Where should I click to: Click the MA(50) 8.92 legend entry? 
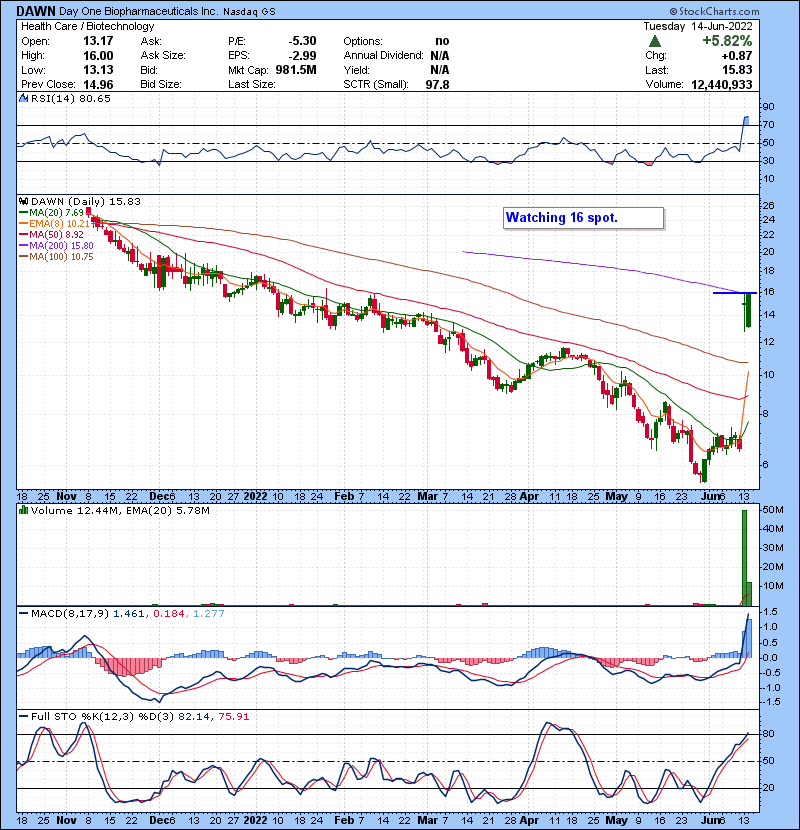52,234
